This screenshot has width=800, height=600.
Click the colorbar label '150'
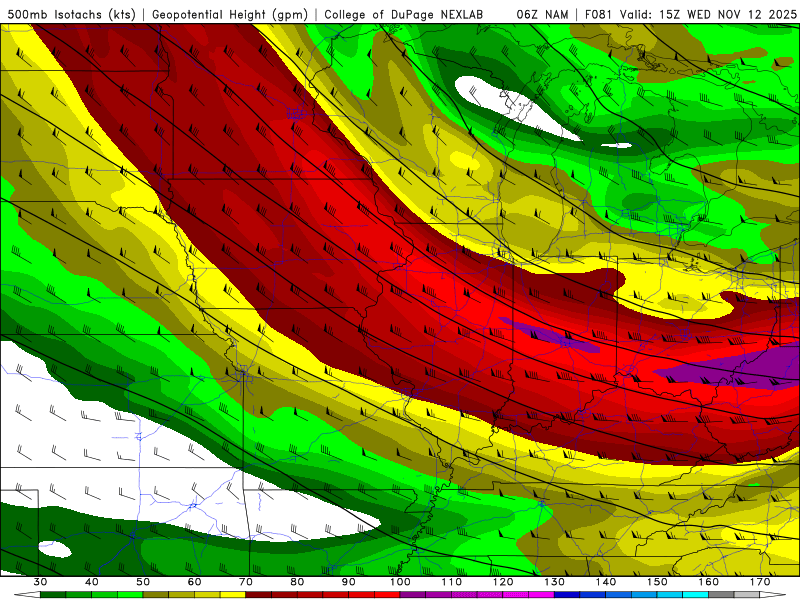pyautogui.click(x=657, y=582)
